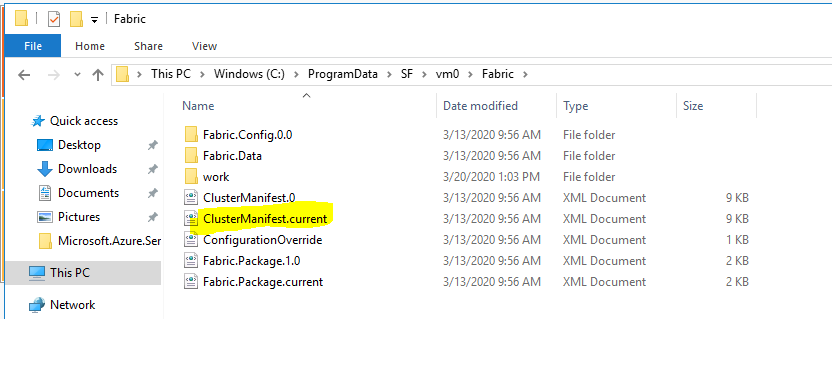Open the recent locations dropdown arrow
The width and height of the screenshot is (840, 372).
[77, 75]
